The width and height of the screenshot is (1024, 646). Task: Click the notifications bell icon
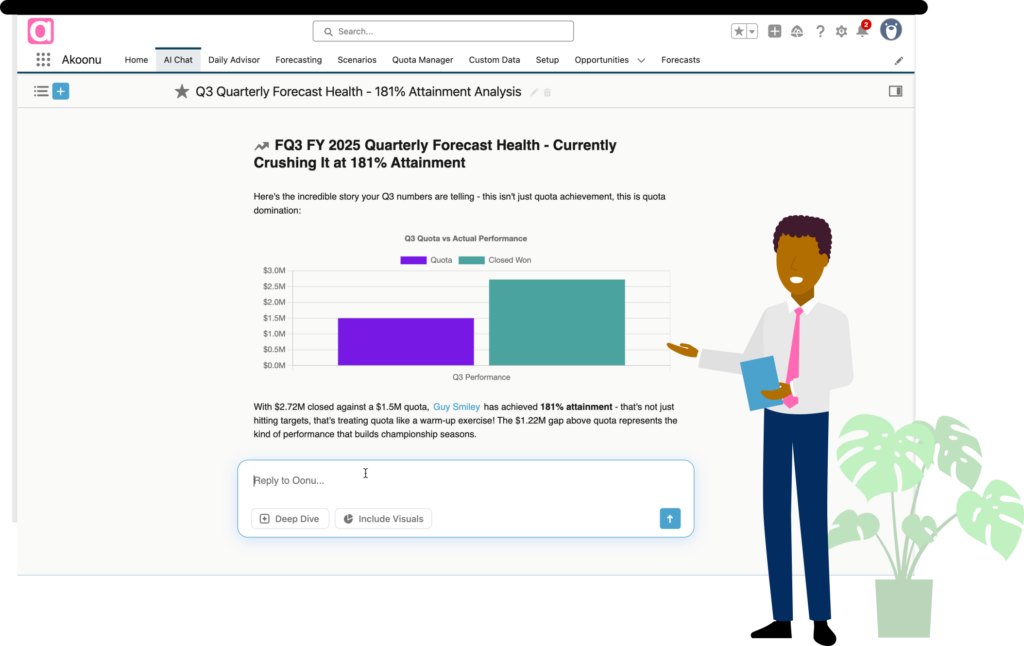coord(861,32)
